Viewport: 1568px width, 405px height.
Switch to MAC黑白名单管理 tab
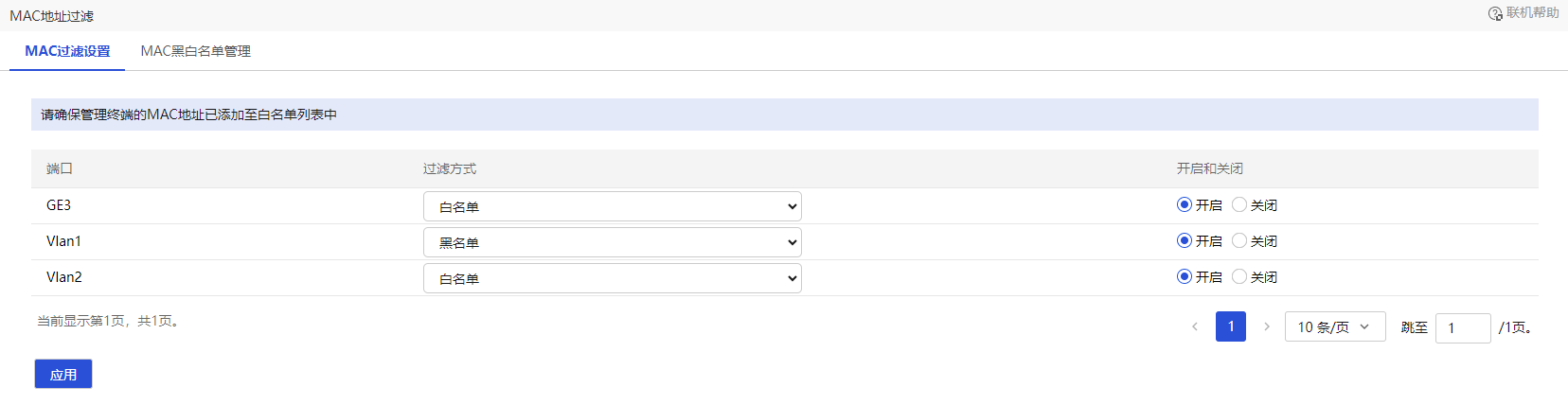click(195, 51)
